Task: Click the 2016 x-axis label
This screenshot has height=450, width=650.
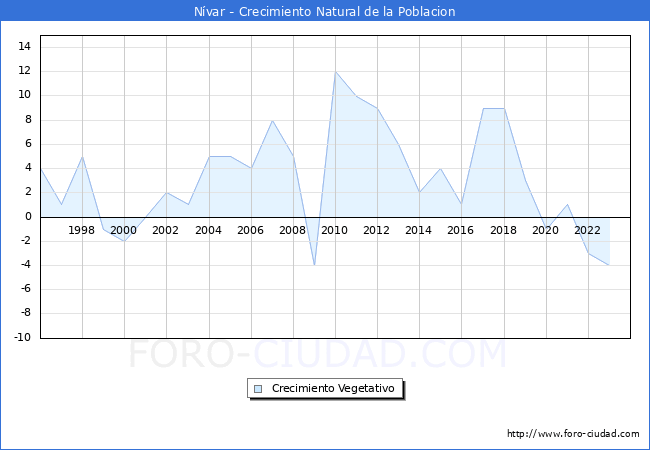Action: click(460, 230)
